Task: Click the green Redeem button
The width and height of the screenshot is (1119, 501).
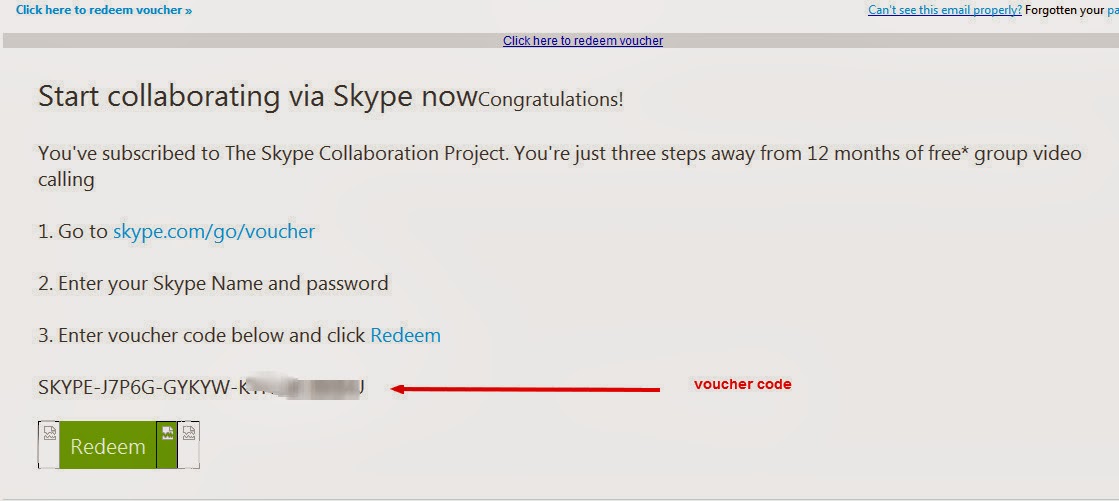Action: tap(107, 445)
